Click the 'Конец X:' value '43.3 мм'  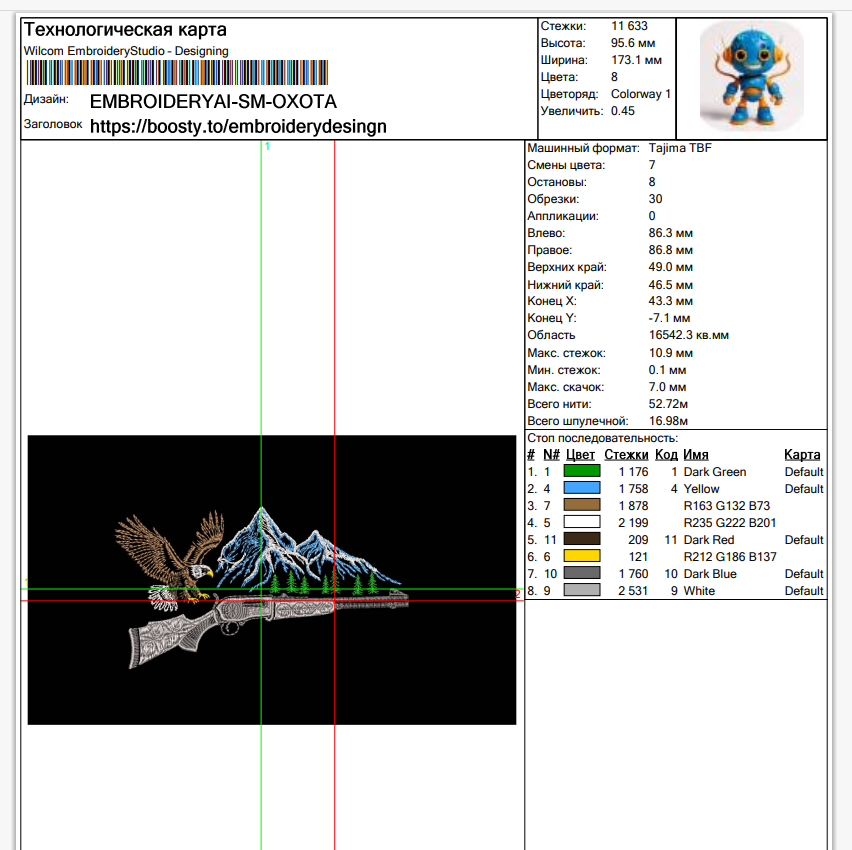[x=671, y=301]
